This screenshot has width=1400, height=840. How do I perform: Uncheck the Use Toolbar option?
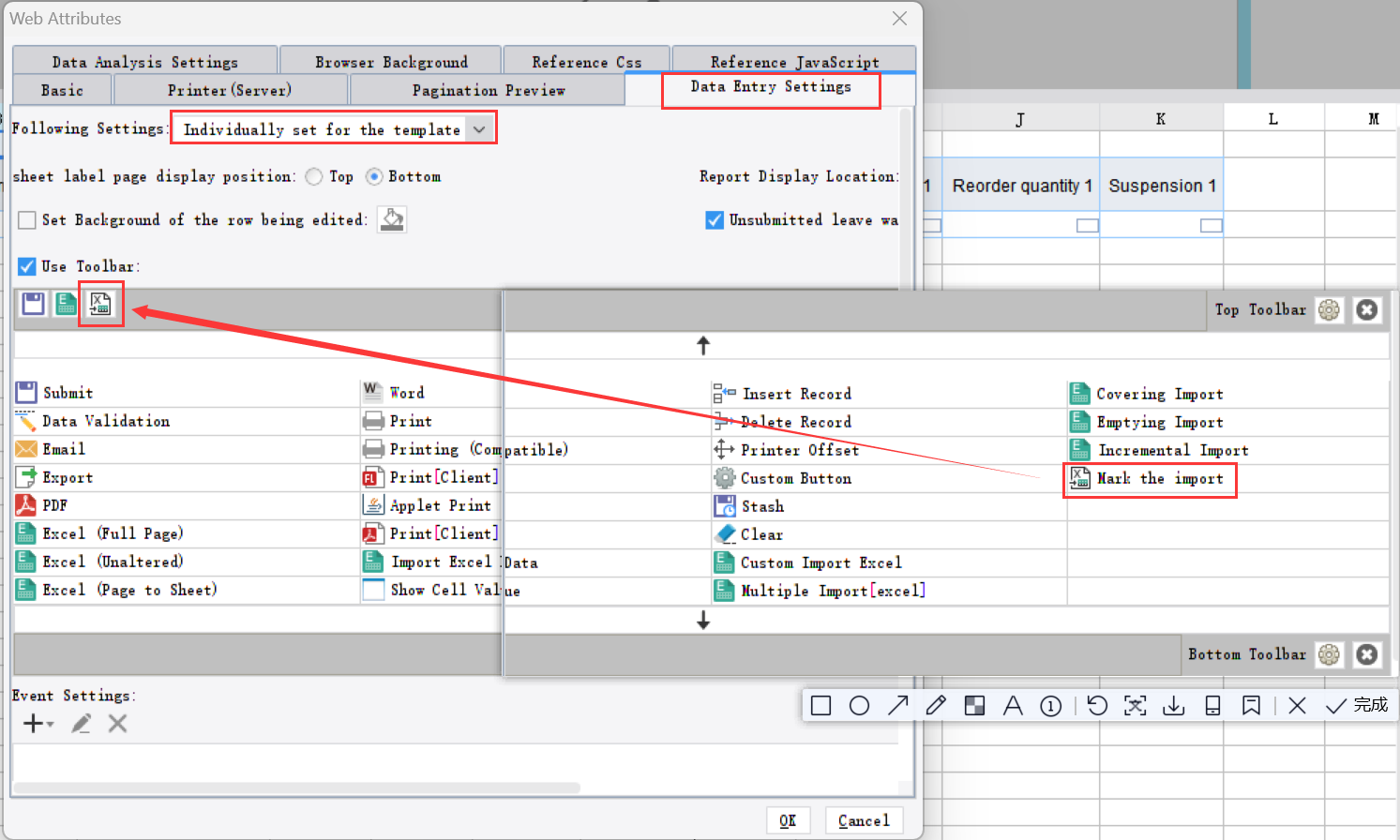[26, 265]
